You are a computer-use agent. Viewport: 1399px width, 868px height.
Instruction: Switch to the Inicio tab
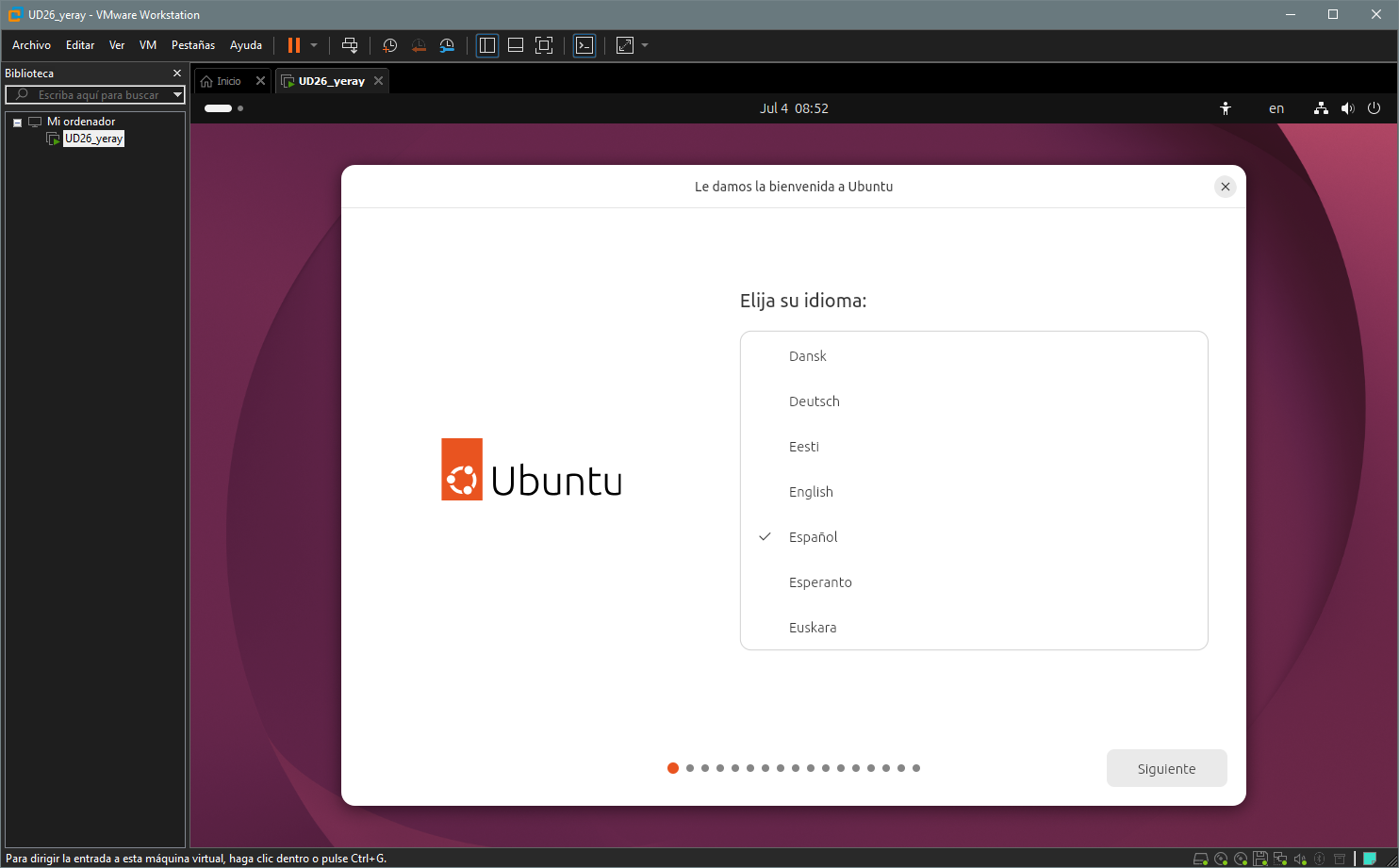coord(228,81)
